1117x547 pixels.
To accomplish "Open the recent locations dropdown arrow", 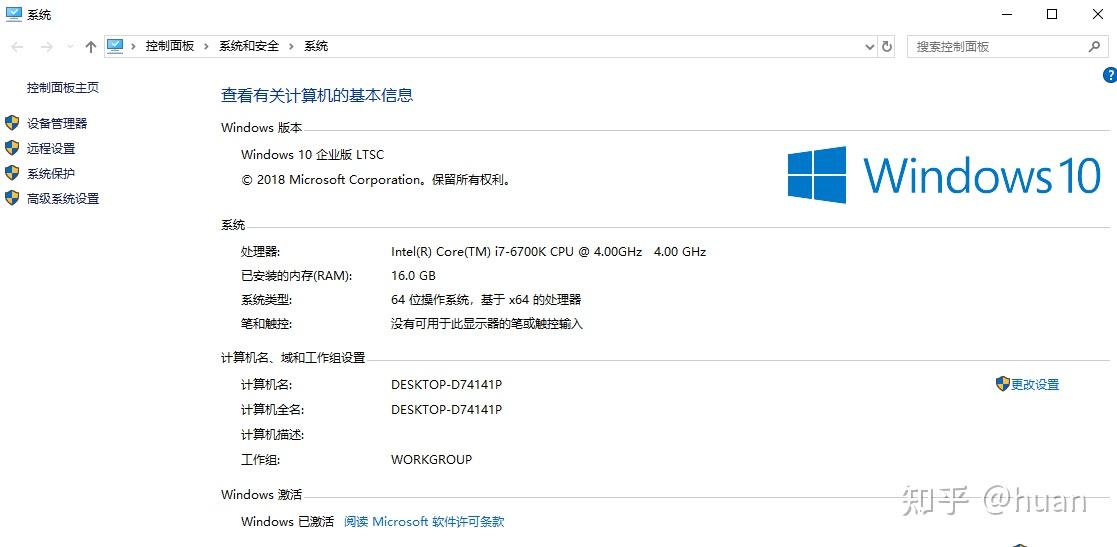I will 70,46.
